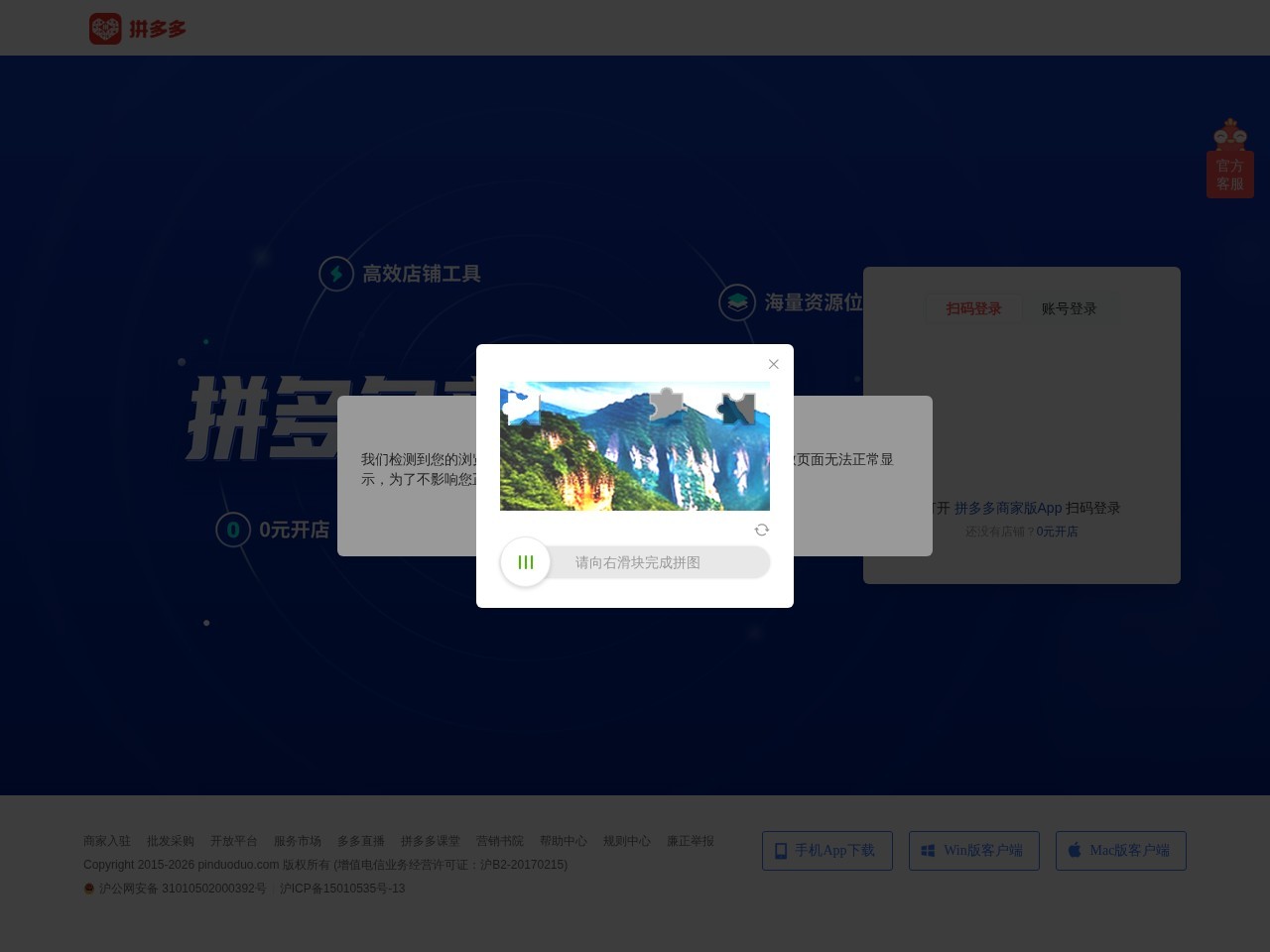Open 帮助中心 footer link
1270x952 pixels.
coord(564,841)
